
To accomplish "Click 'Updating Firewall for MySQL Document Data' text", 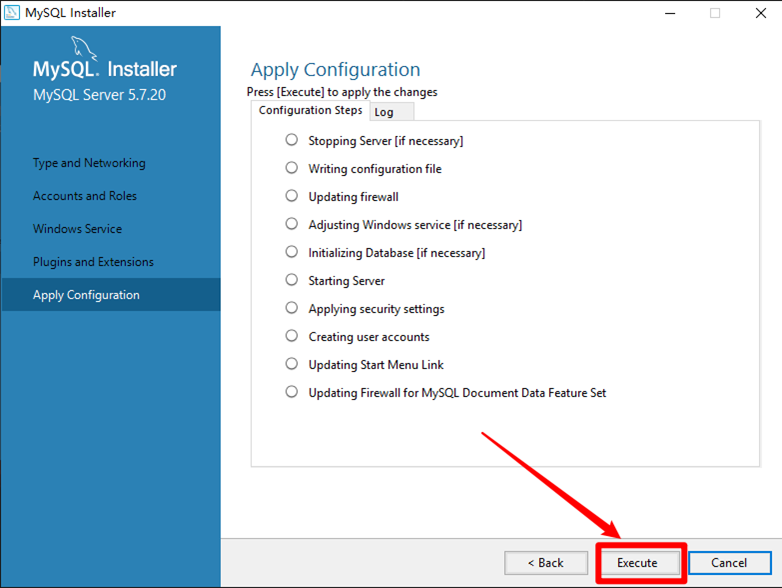I will pyautogui.click(x=457, y=393).
